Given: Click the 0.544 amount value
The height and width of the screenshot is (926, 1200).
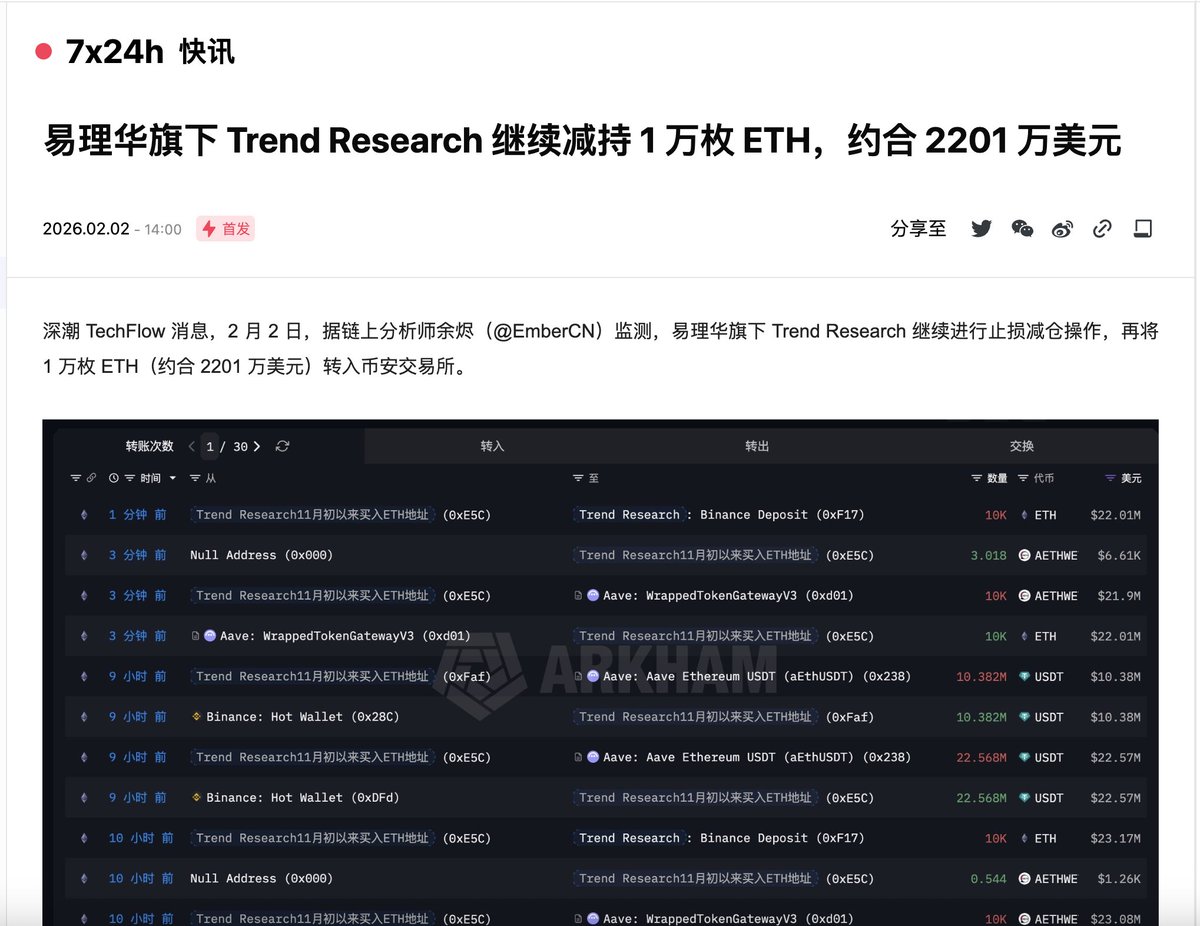Looking at the screenshot, I should coord(988,879).
